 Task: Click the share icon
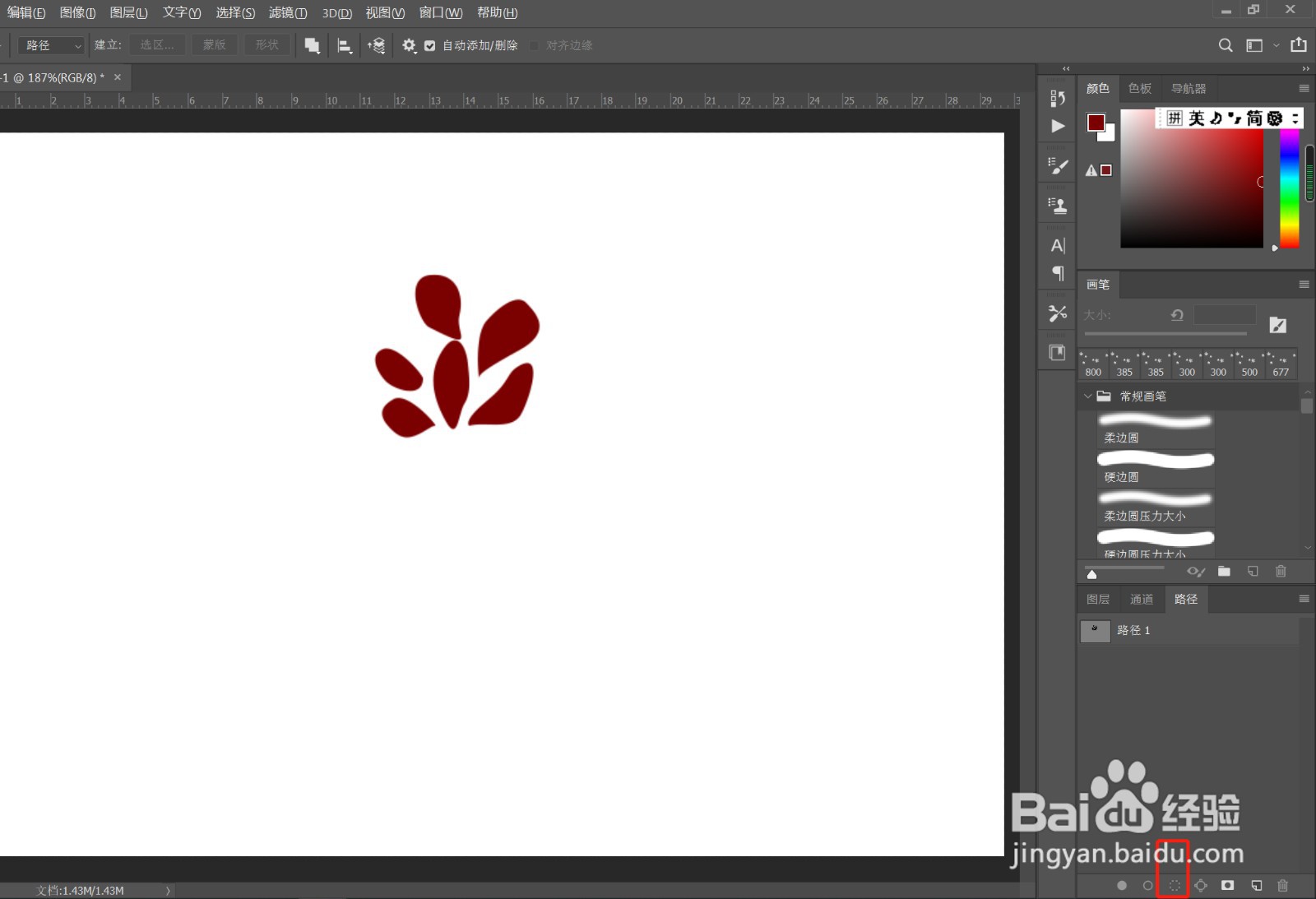(x=1299, y=44)
